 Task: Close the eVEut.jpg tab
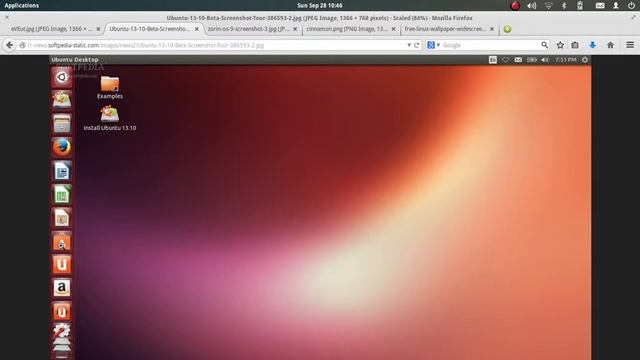(98, 29)
